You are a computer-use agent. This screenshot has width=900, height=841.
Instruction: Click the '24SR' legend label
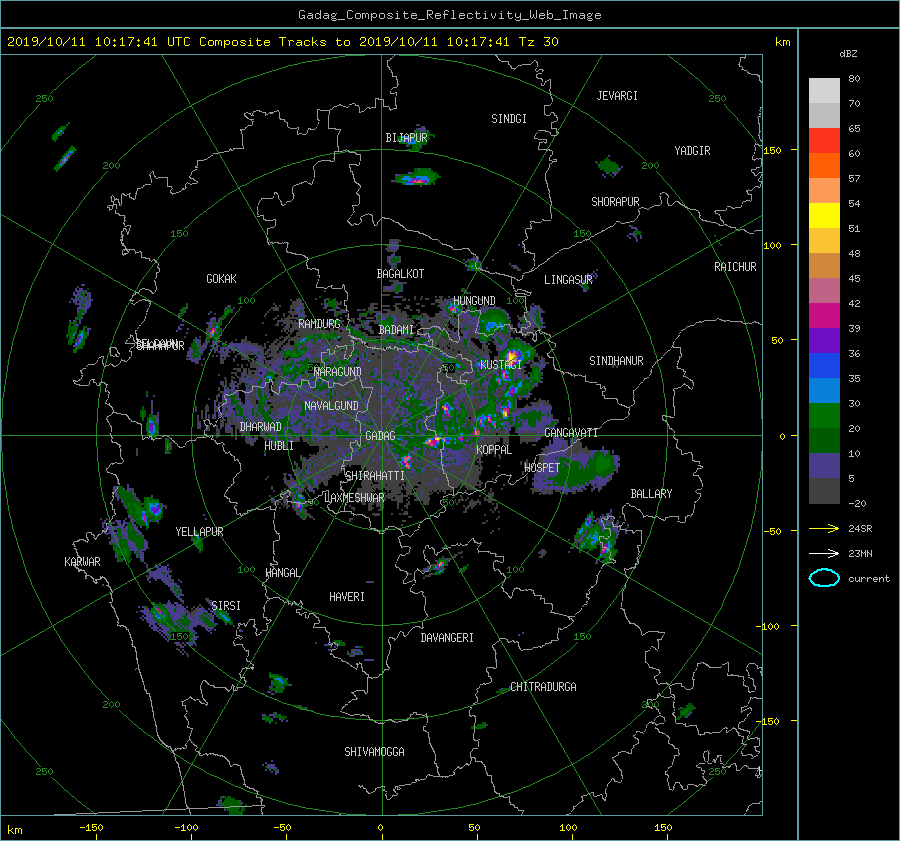point(860,528)
